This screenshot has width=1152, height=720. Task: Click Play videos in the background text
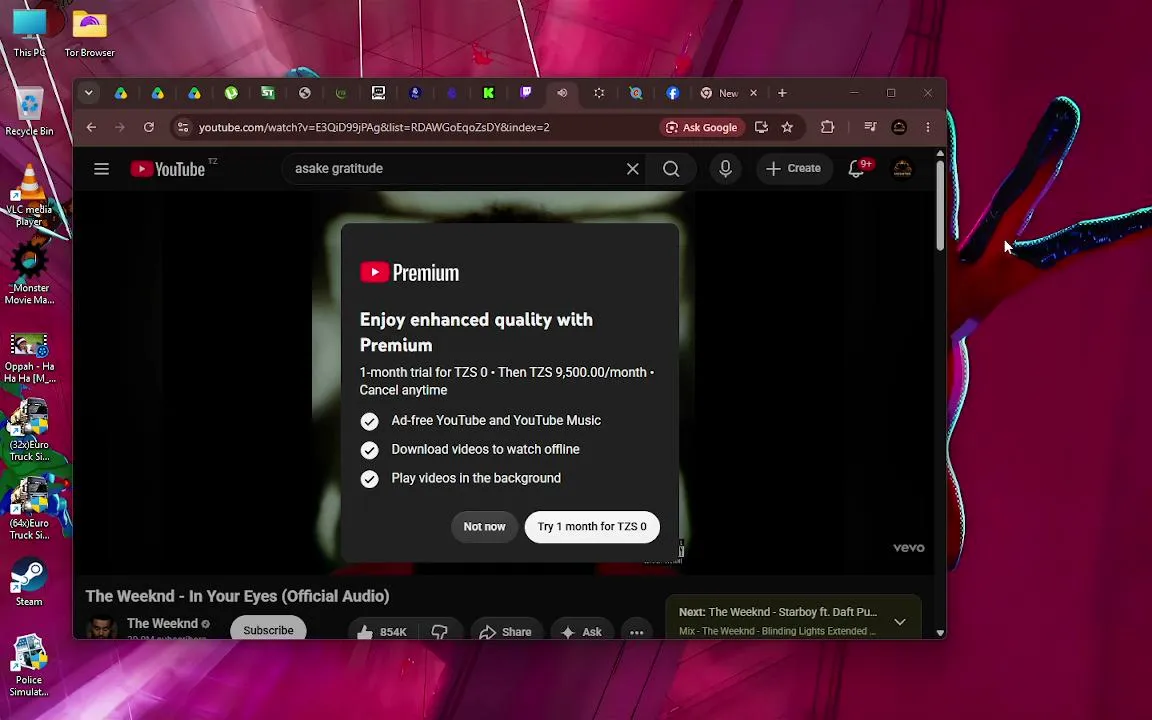point(476,478)
